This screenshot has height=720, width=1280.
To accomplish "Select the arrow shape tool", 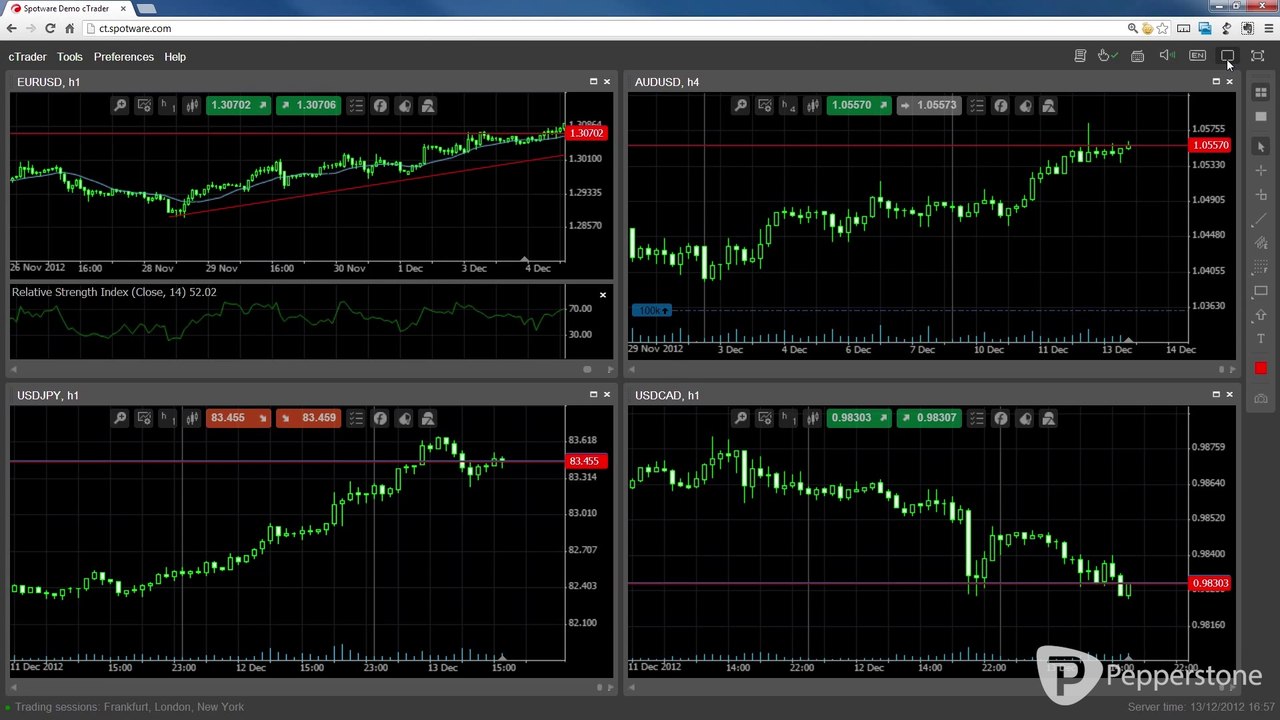I will click(1261, 316).
